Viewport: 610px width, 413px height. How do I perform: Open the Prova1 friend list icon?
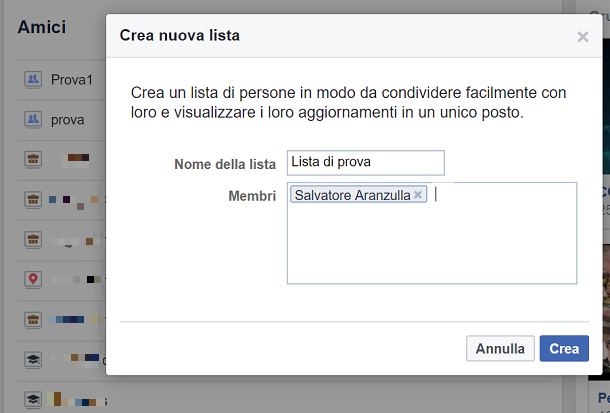tap(33, 79)
